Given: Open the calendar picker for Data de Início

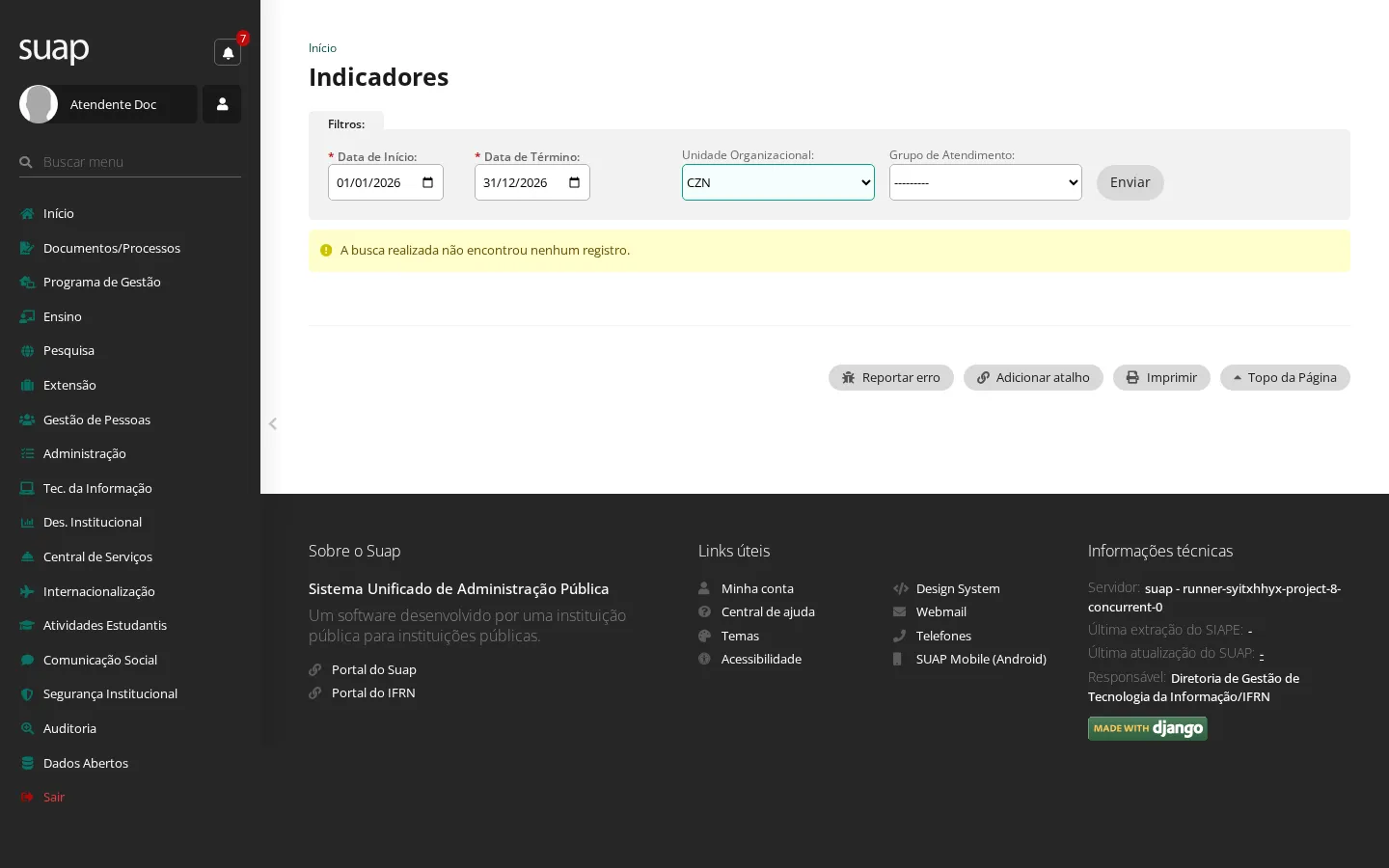Looking at the screenshot, I should pyautogui.click(x=428, y=182).
